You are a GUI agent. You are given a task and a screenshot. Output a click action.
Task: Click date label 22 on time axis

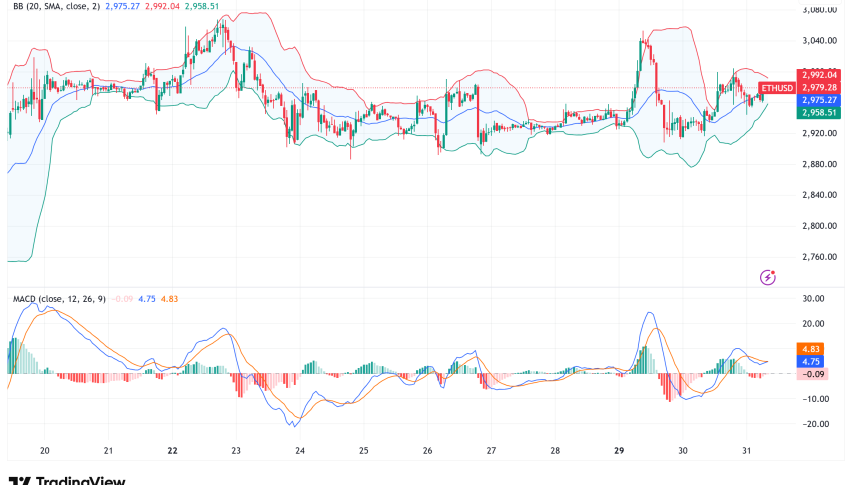173,451
